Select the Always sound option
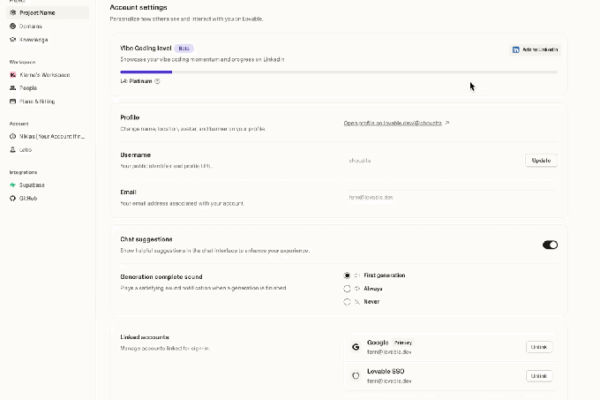The width and height of the screenshot is (600, 400). (347, 287)
